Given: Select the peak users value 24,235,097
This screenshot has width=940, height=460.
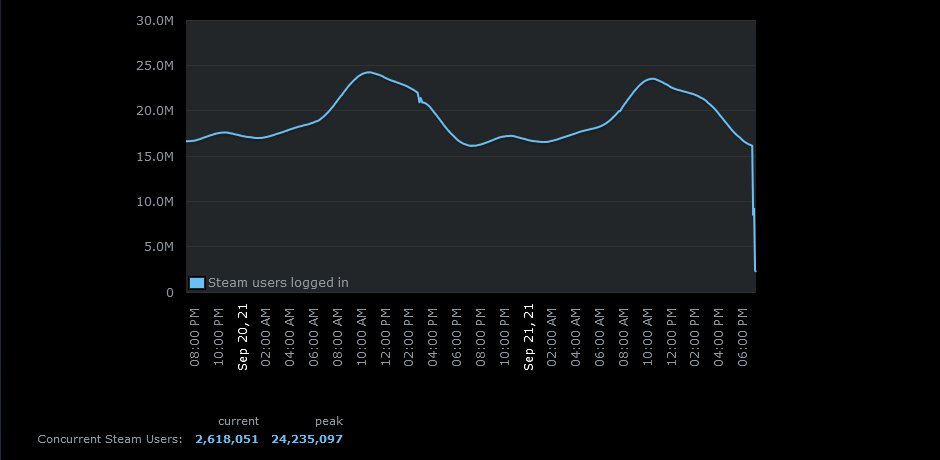Looking at the screenshot, I should (x=307, y=439).
